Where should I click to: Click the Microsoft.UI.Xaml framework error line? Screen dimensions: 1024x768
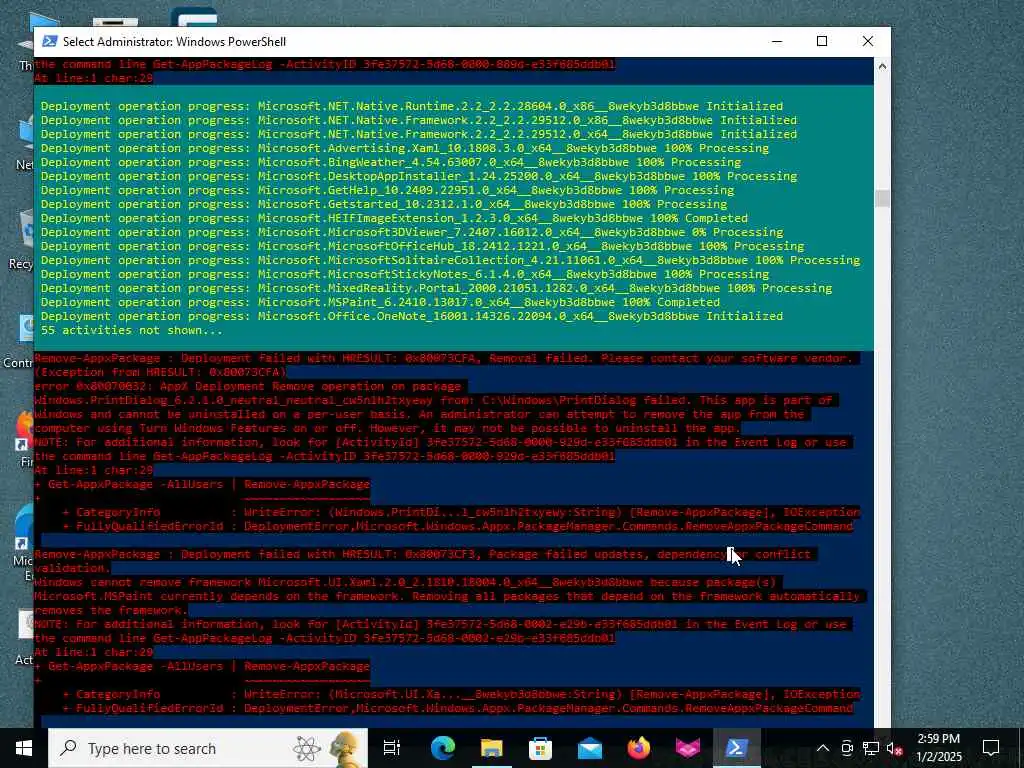(406, 583)
